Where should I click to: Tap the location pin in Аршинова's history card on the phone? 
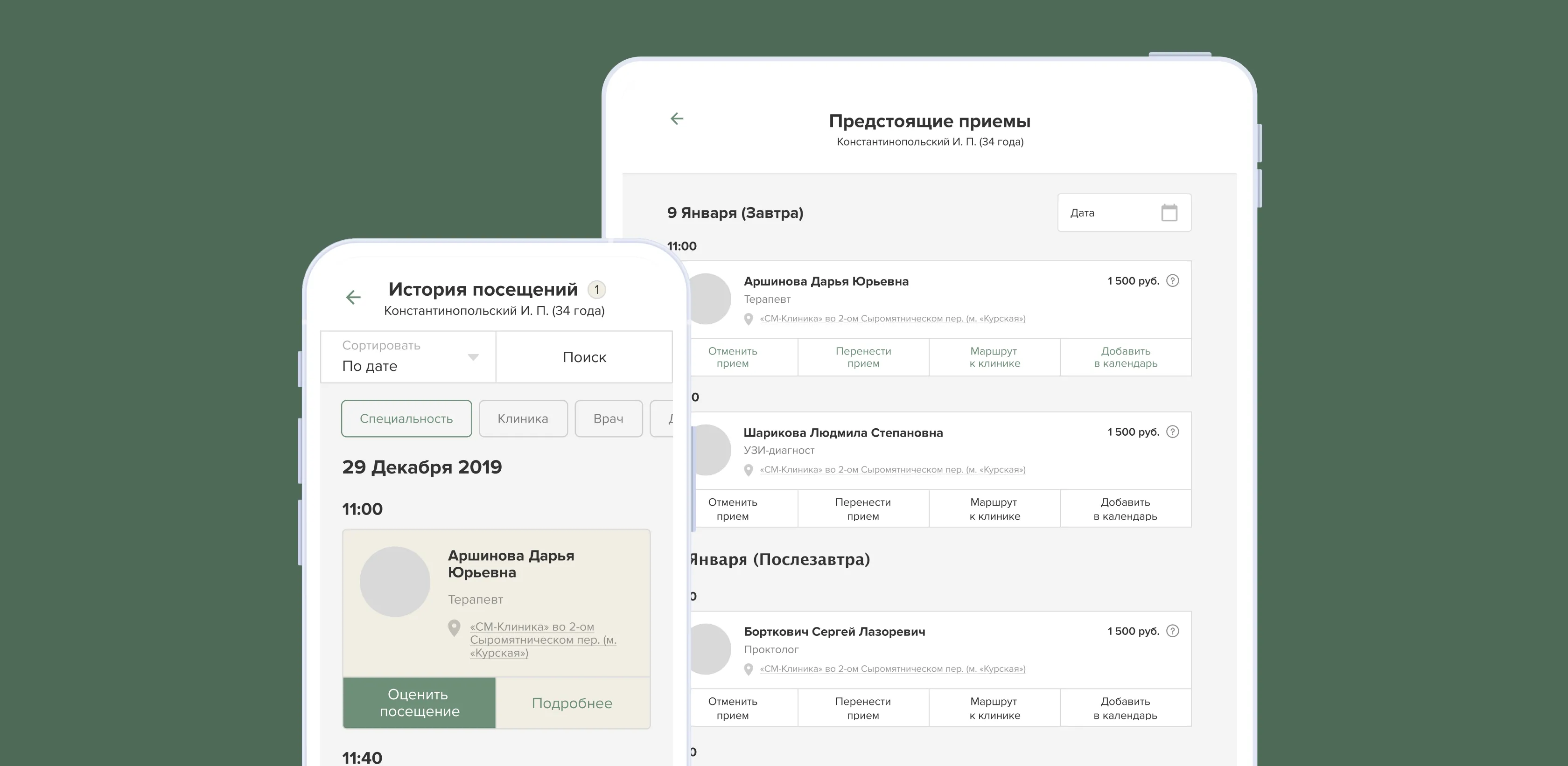click(x=454, y=628)
